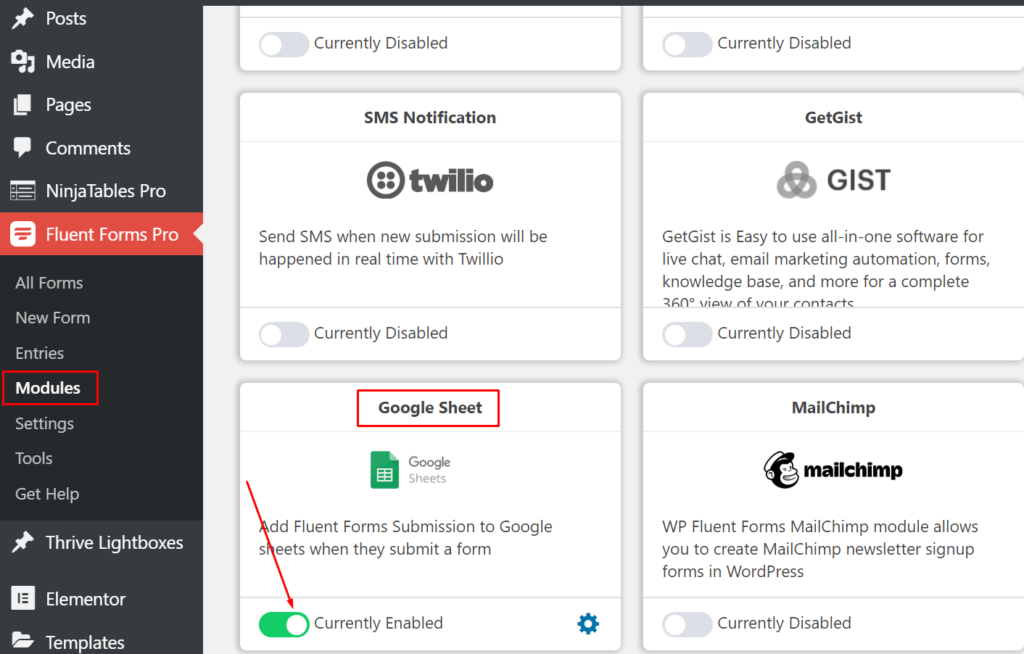1024x654 pixels.
Task: Open the Tools submenu item
Action: [x=34, y=459]
